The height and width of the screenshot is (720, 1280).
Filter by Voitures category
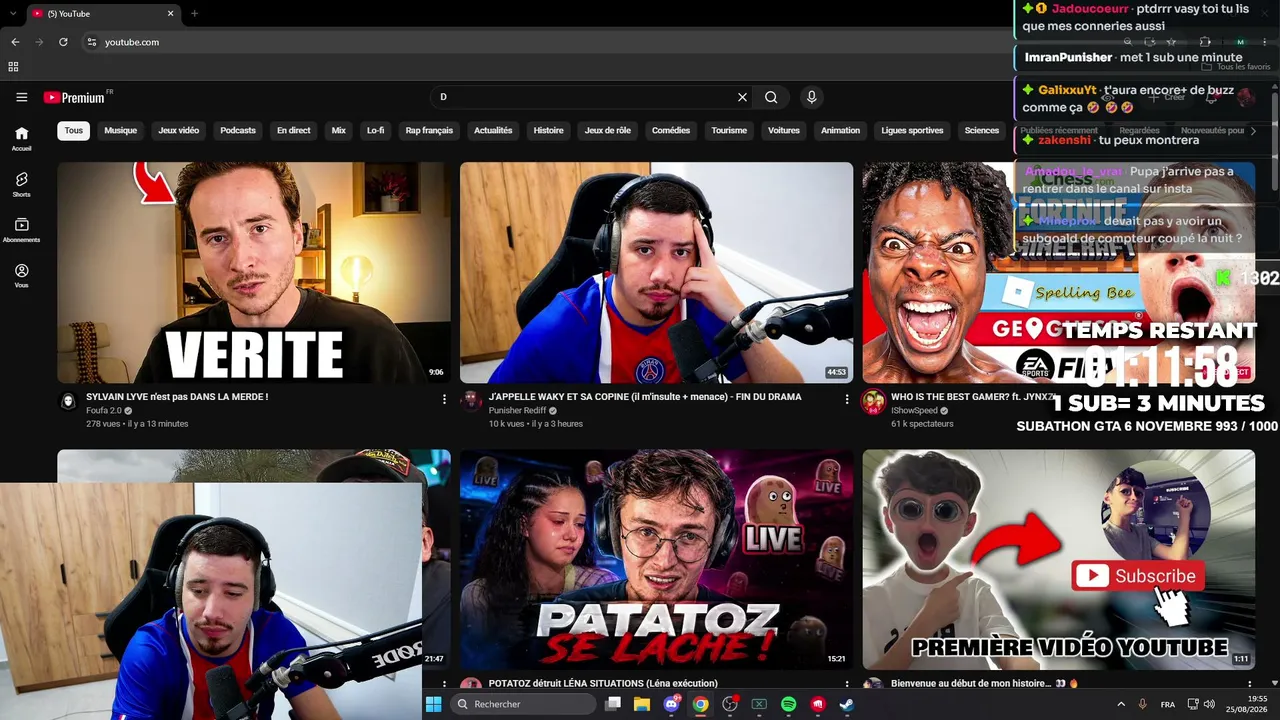[784, 130]
